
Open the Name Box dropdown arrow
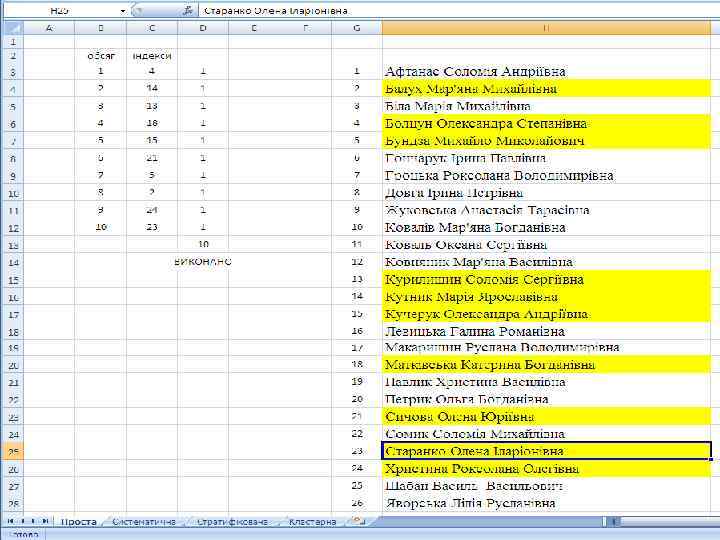pos(123,11)
